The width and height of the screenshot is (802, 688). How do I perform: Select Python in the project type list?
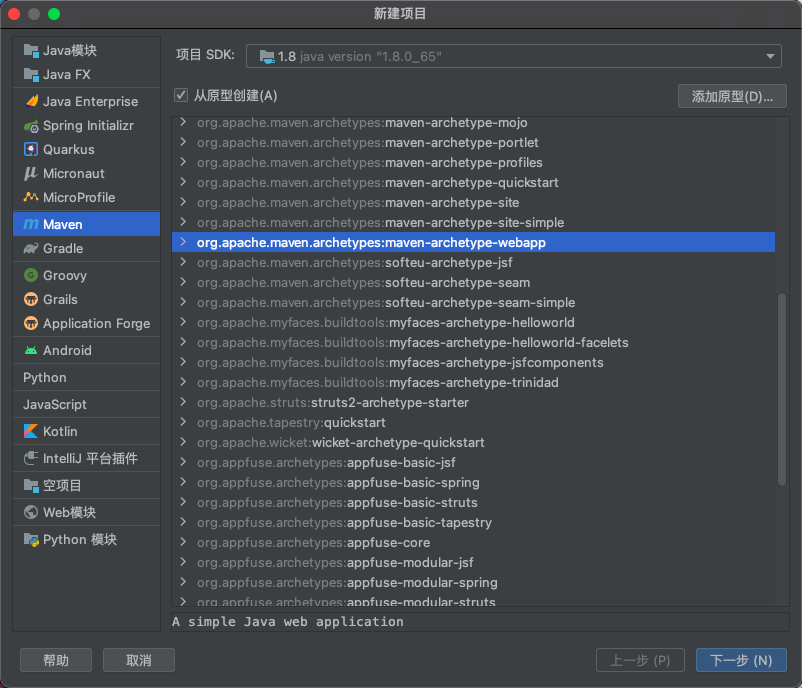click(86, 378)
